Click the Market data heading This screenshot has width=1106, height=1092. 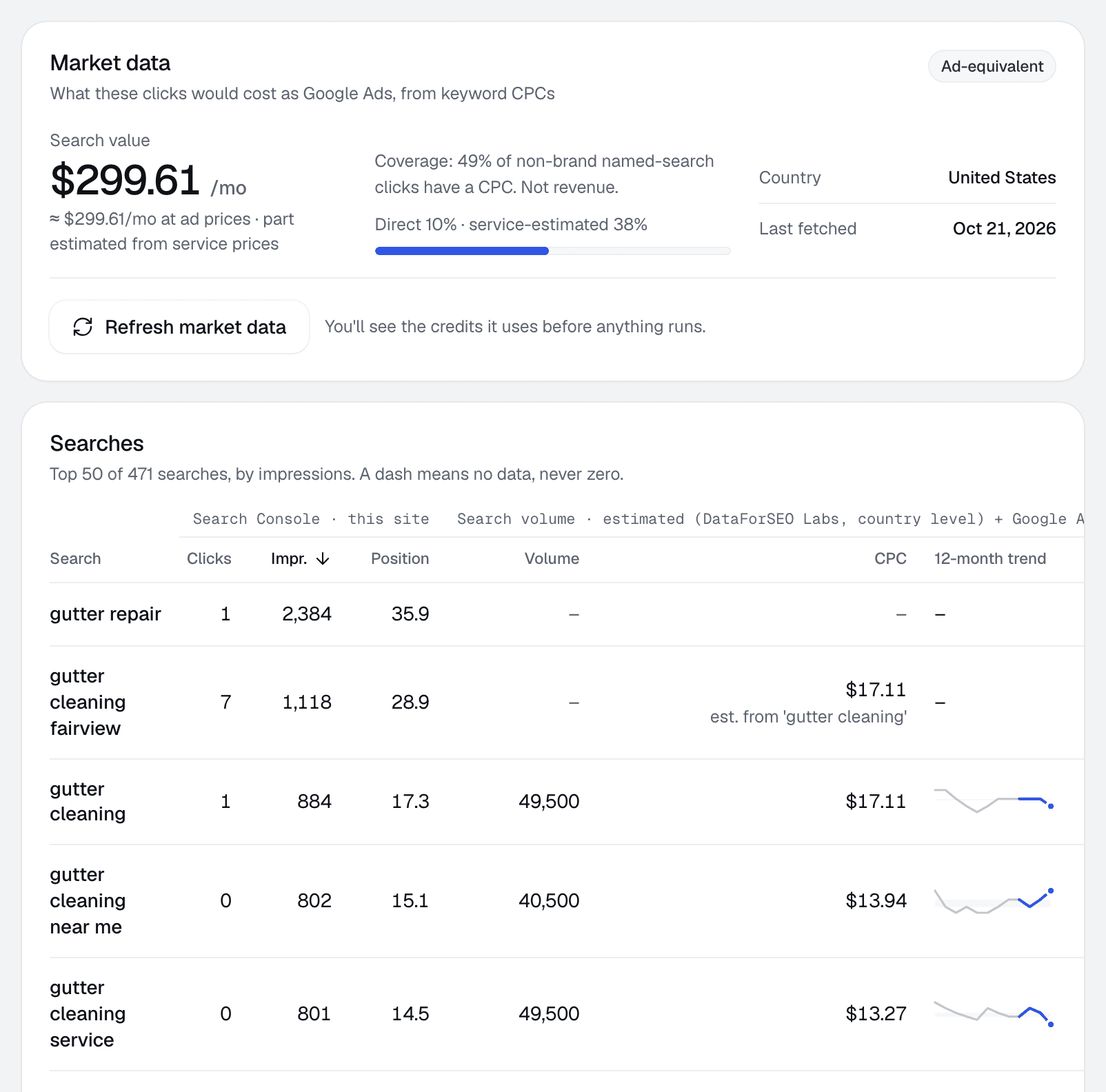[110, 63]
